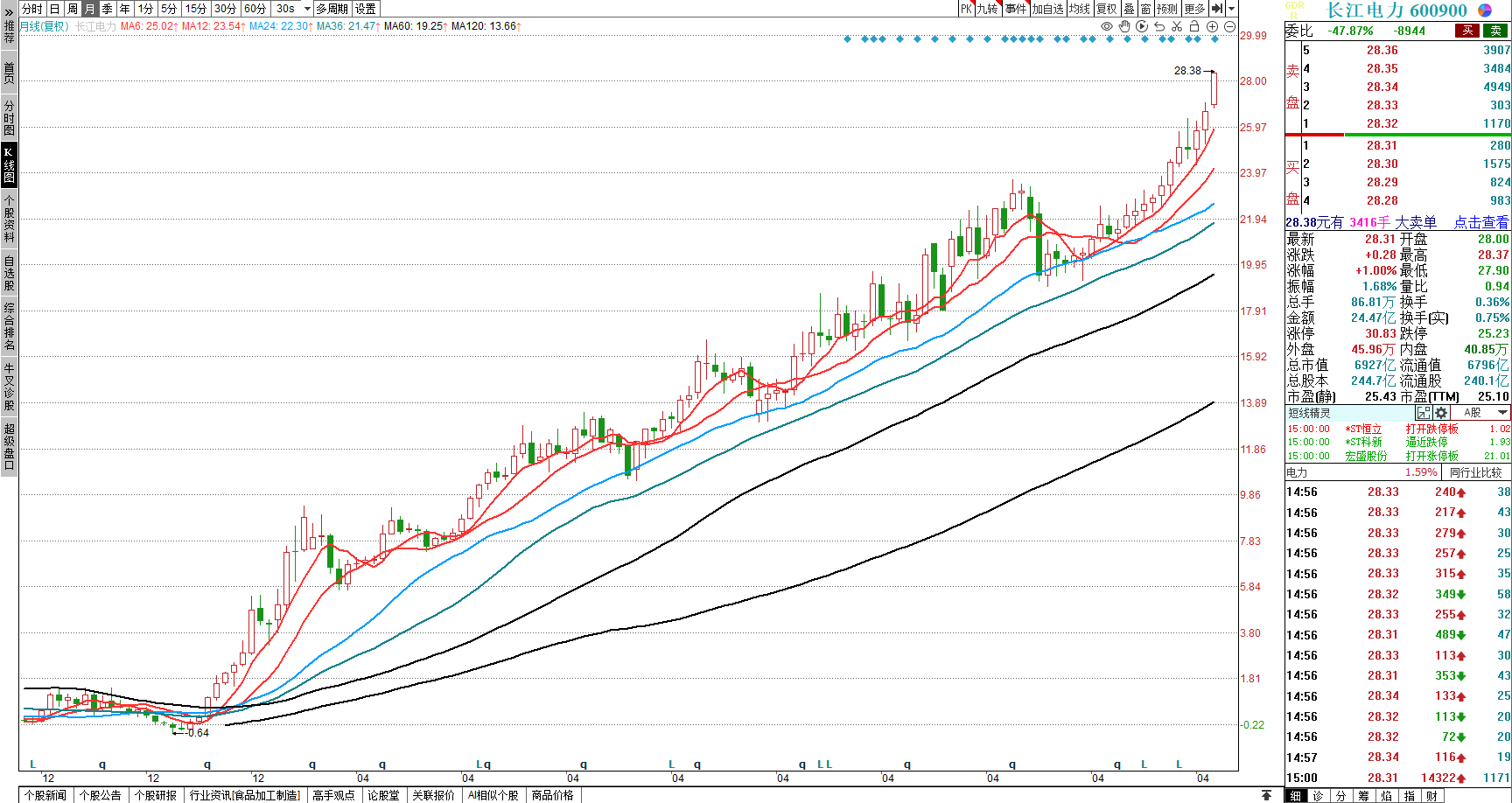Viewport: 1512px width, 803px height.
Task: Toggle 复权 price adjustment in top toolbar
Action: click(x=1107, y=9)
